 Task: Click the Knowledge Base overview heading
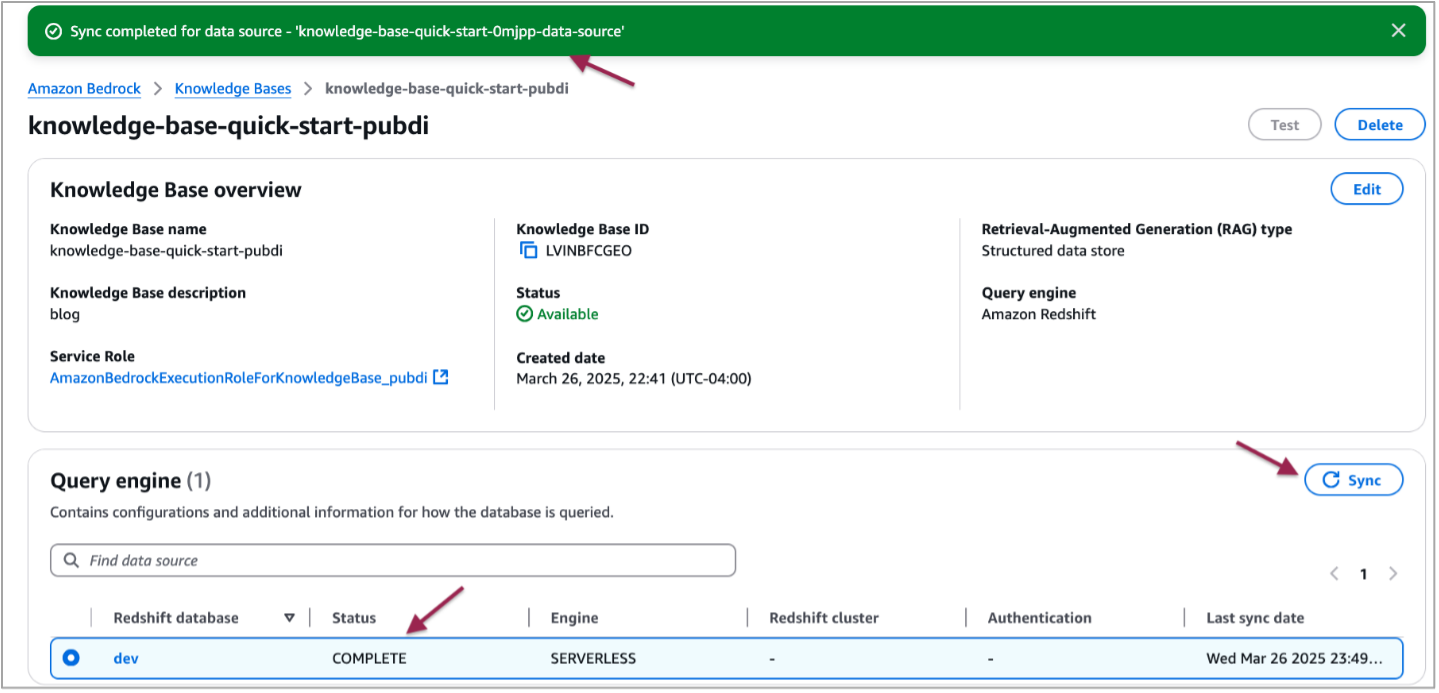point(176,190)
